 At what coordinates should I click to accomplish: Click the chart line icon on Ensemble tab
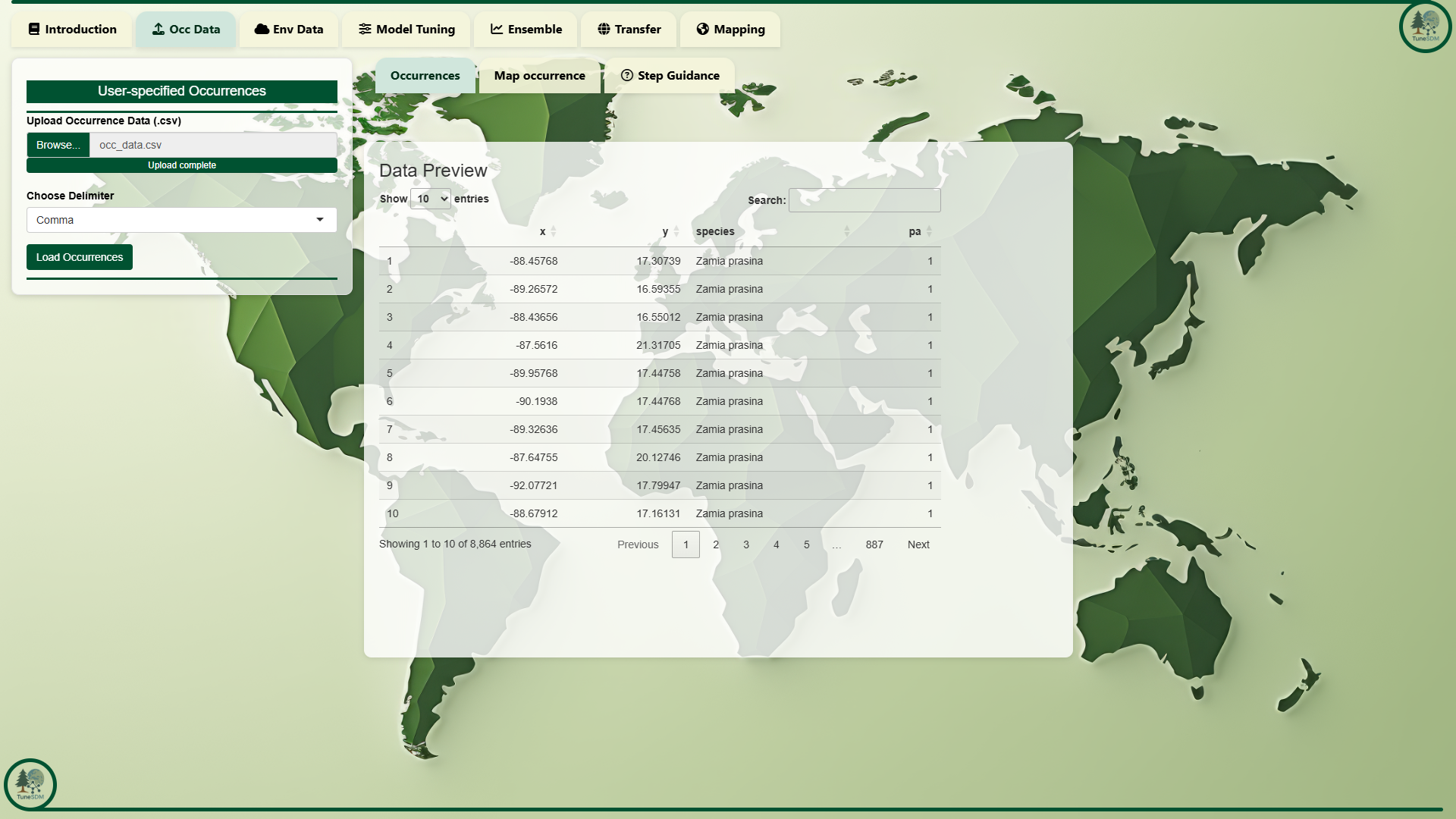pos(497,30)
